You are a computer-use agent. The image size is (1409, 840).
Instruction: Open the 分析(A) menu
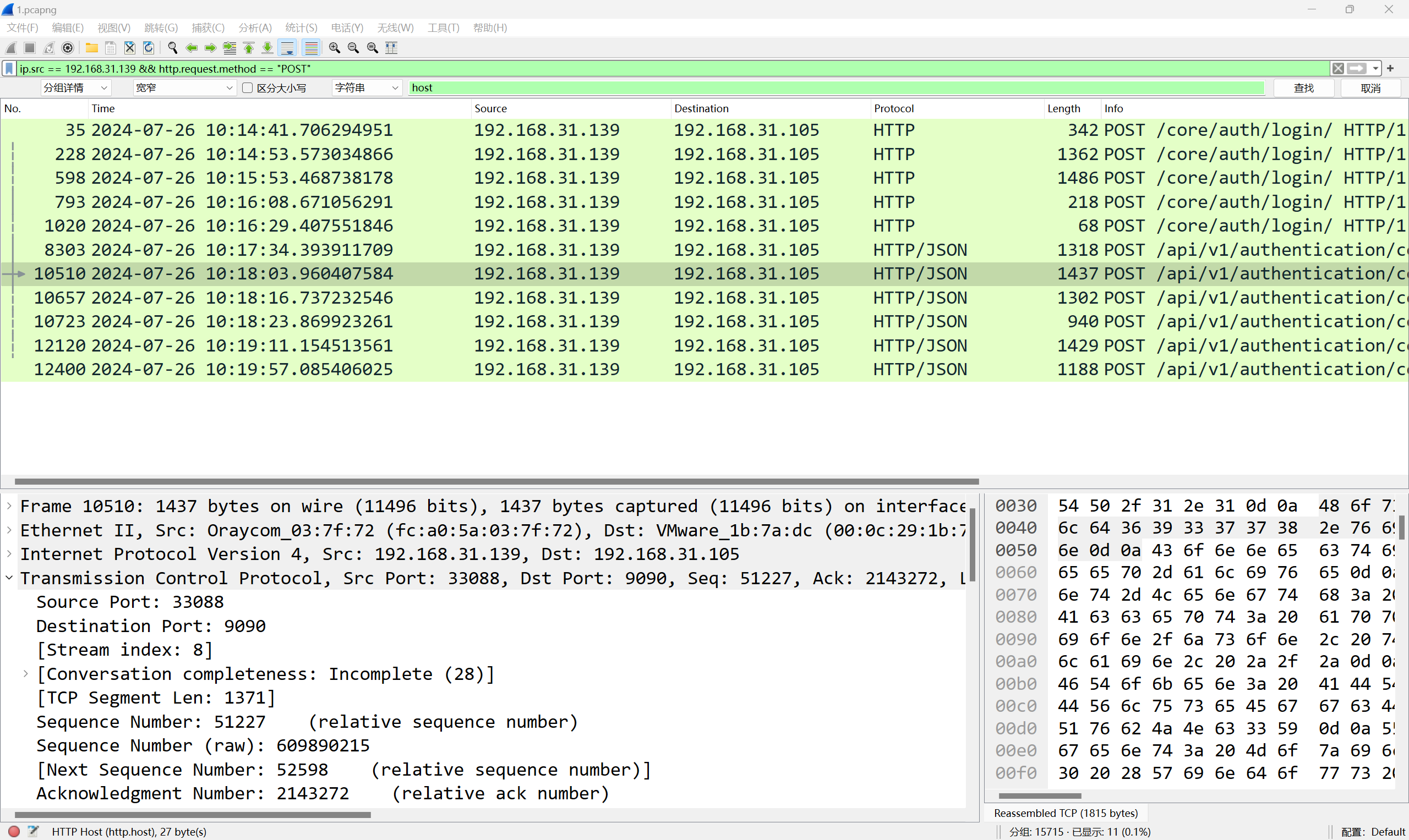point(255,28)
